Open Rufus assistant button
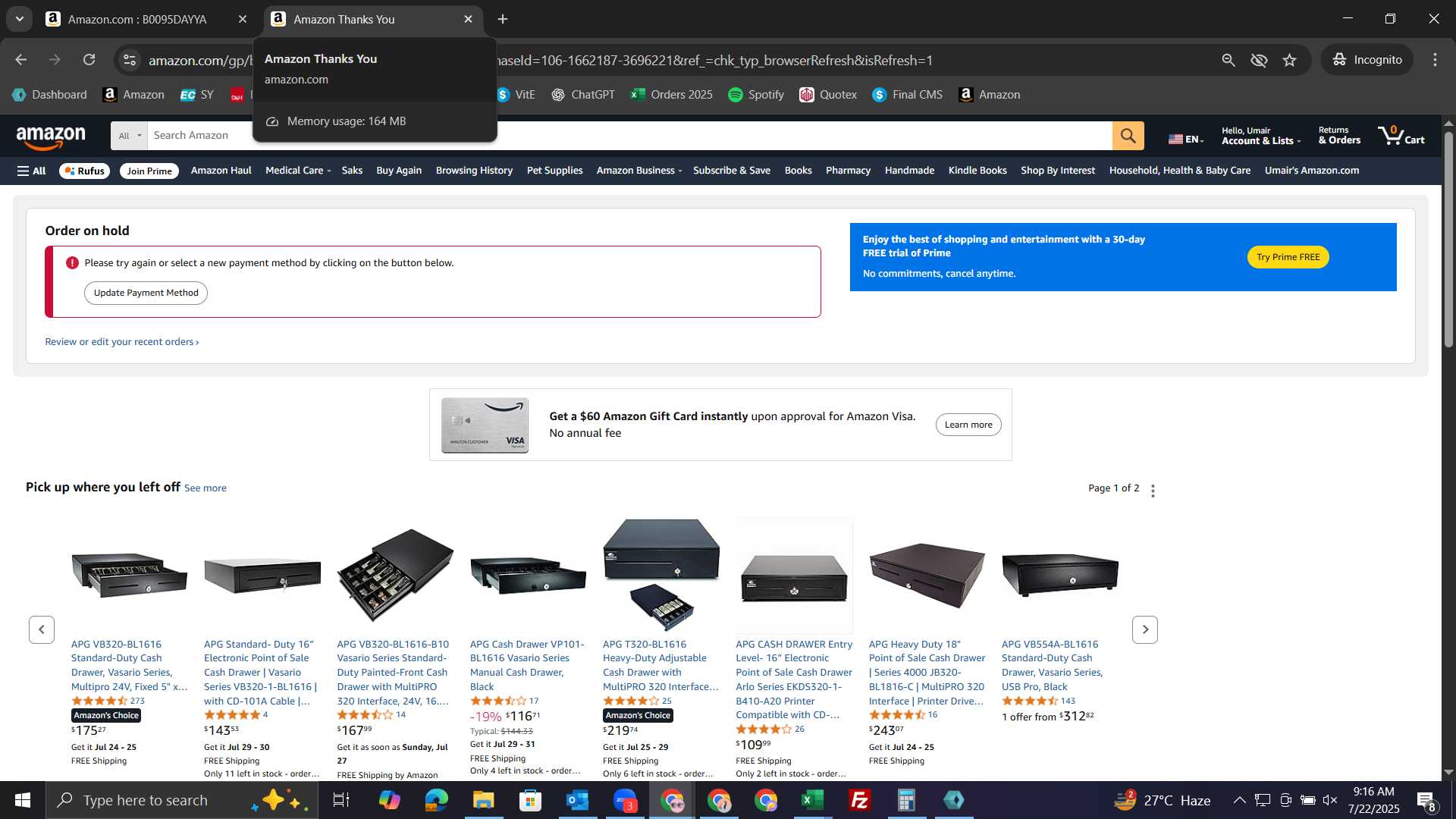 (84, 171)
